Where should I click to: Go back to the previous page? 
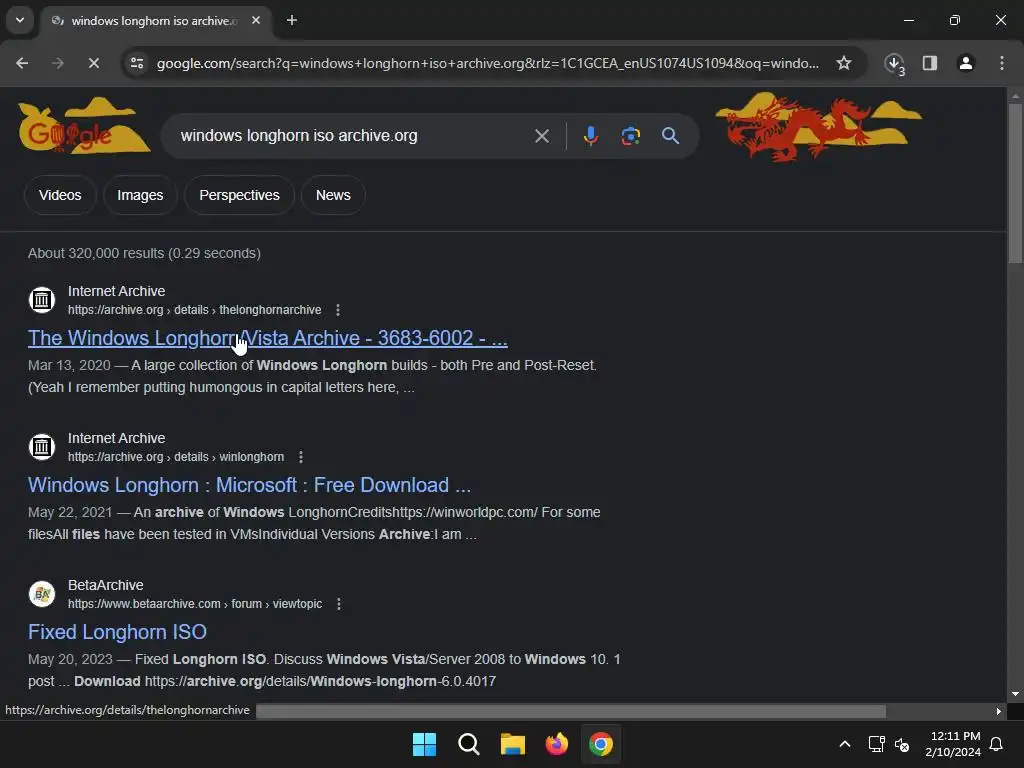pos(22,63)
